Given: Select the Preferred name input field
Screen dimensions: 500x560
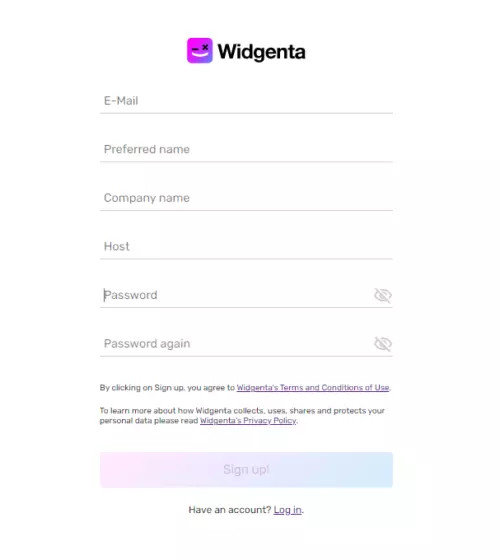Looking at the screenshot, I should coord(246,149).
